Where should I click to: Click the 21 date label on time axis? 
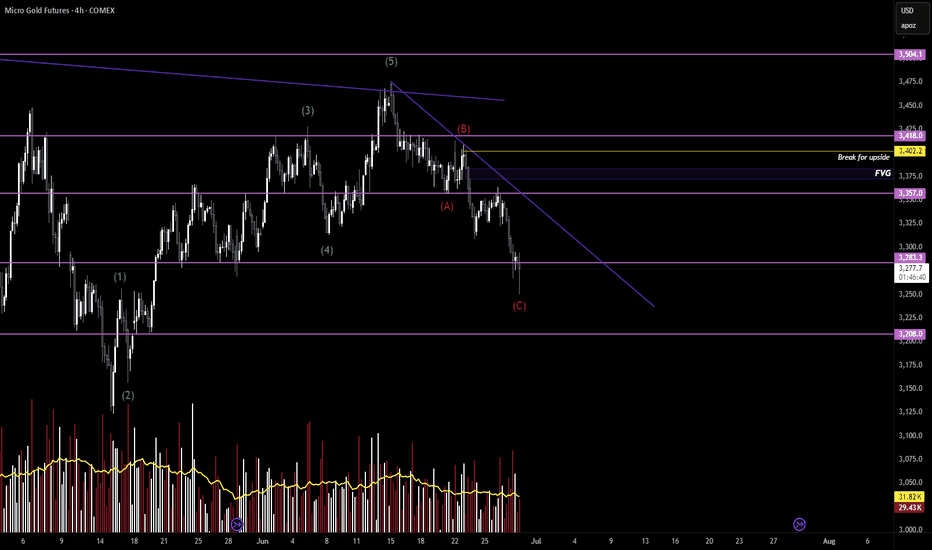[164, 541]
